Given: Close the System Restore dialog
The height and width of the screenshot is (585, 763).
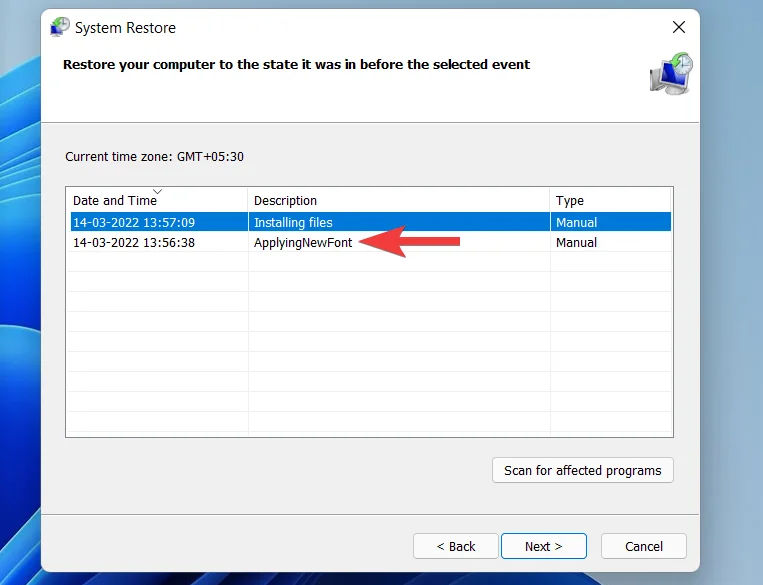Looking at the screenshot, I should (x=679, y=27).
